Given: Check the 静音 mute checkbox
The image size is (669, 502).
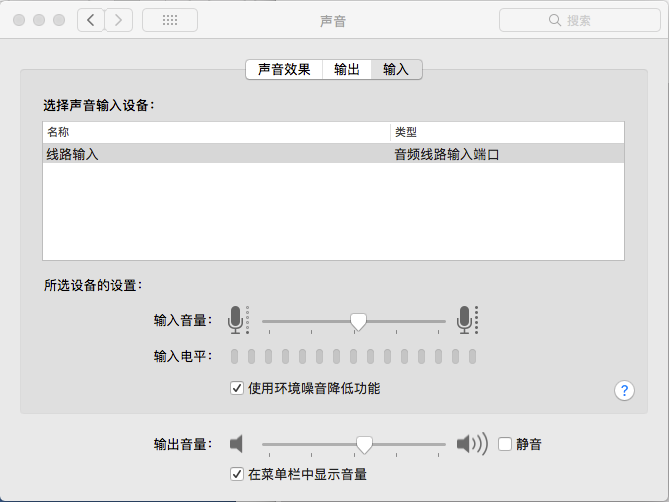Looking at the screenshot, I should click(x=505, y=444).
